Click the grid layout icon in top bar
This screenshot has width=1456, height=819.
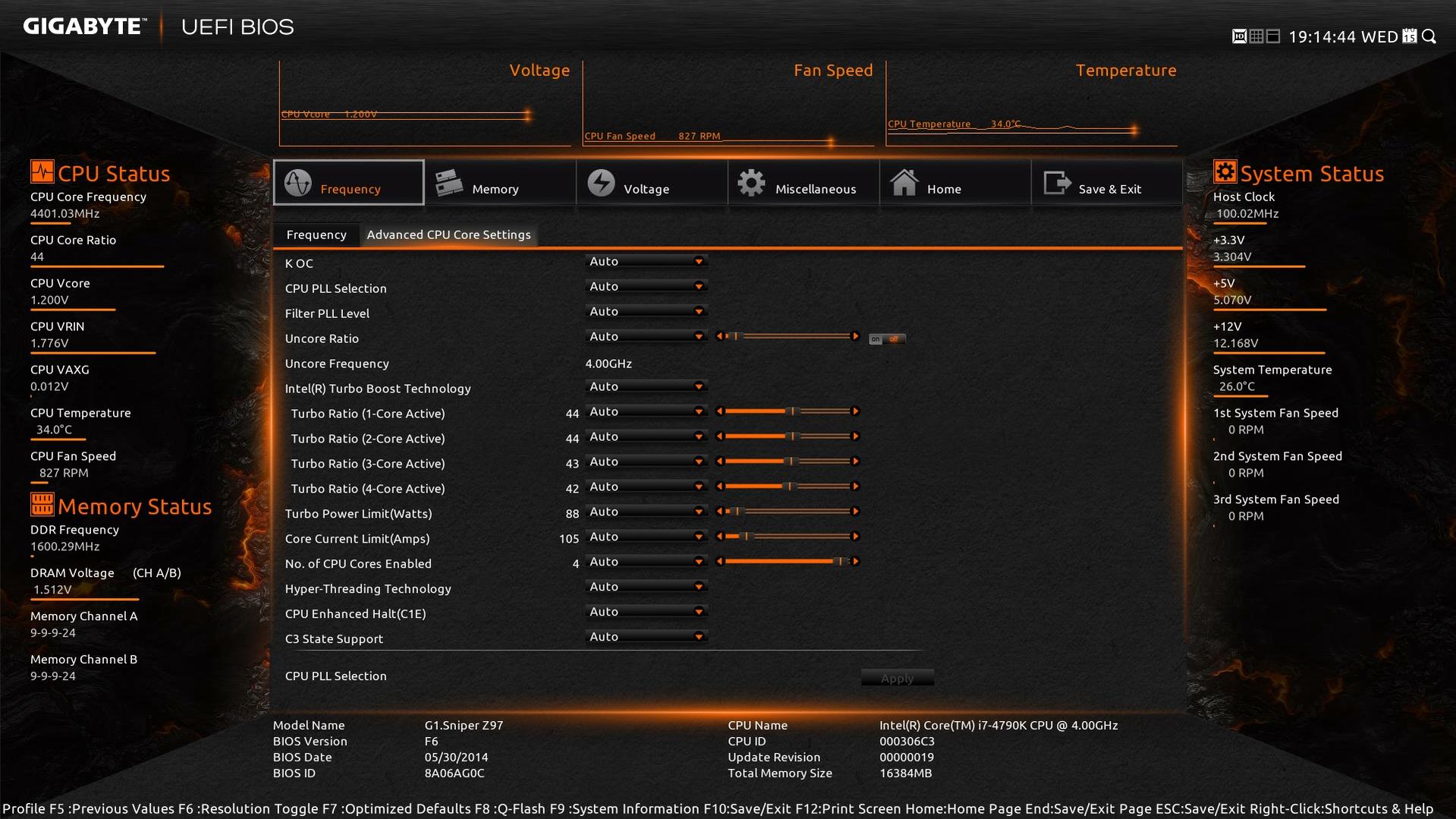tap(1256, 36)
